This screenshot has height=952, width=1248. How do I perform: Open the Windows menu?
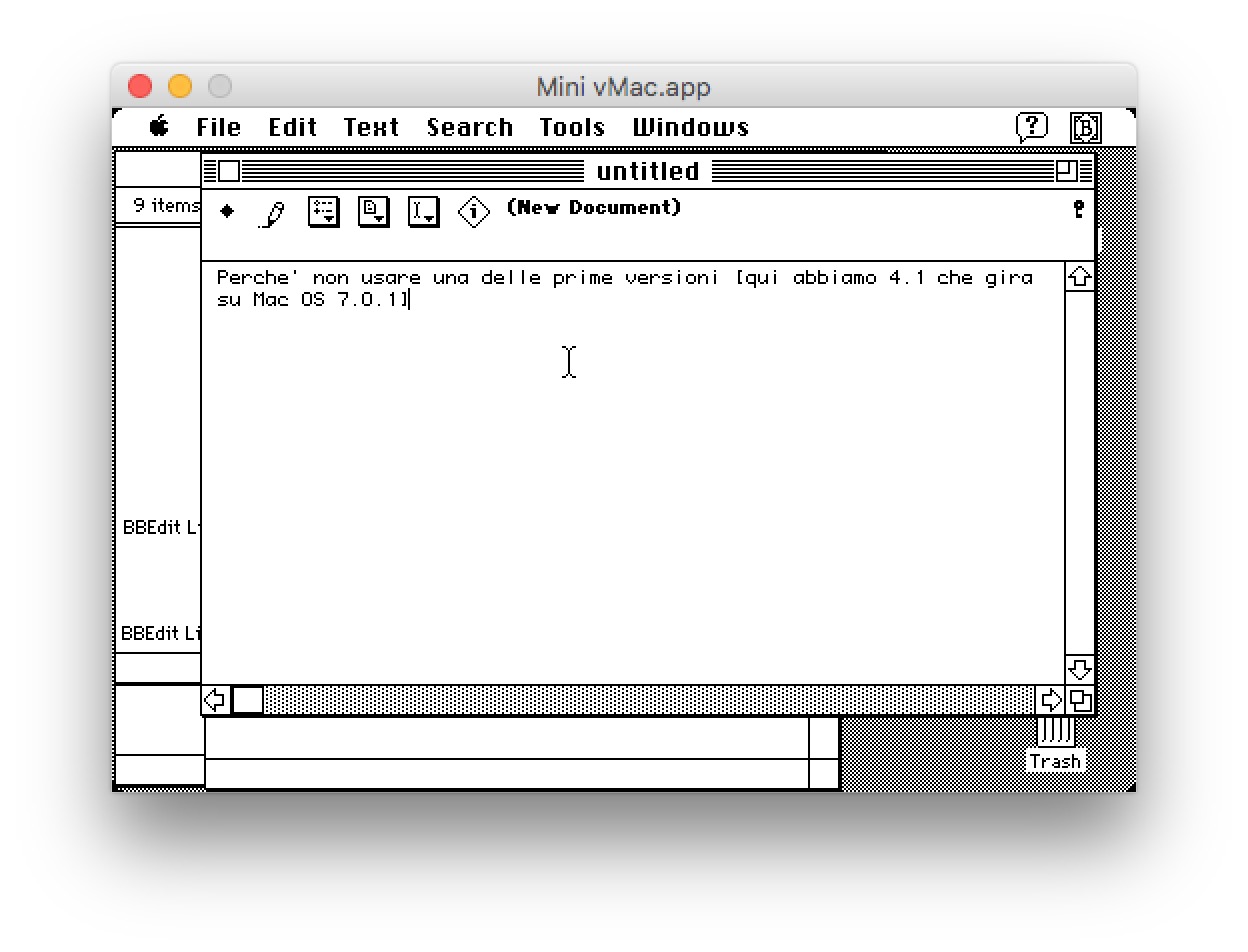pyautogui.click(x=691, y=128)
